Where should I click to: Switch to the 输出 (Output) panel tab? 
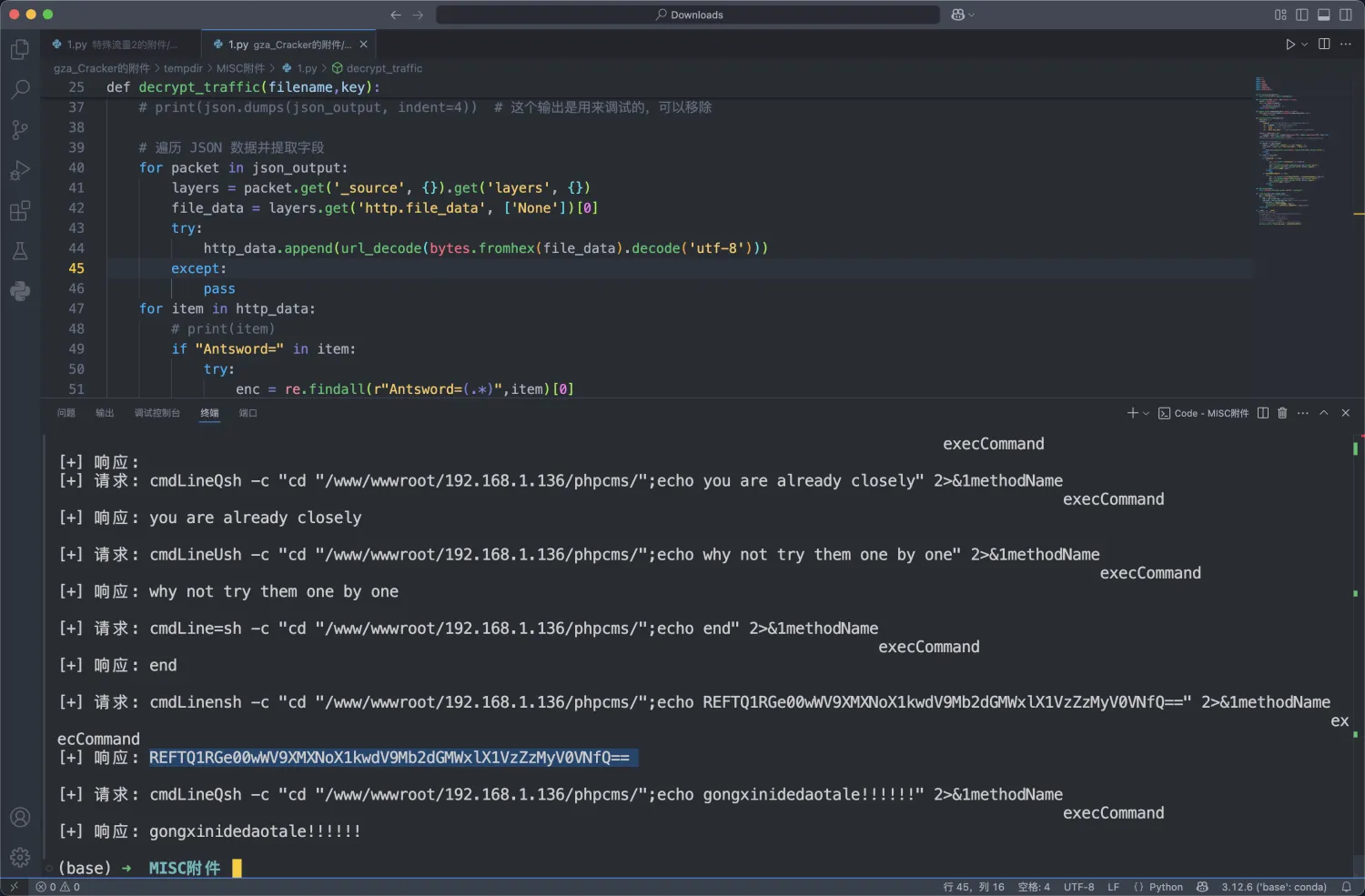point(105,413)
